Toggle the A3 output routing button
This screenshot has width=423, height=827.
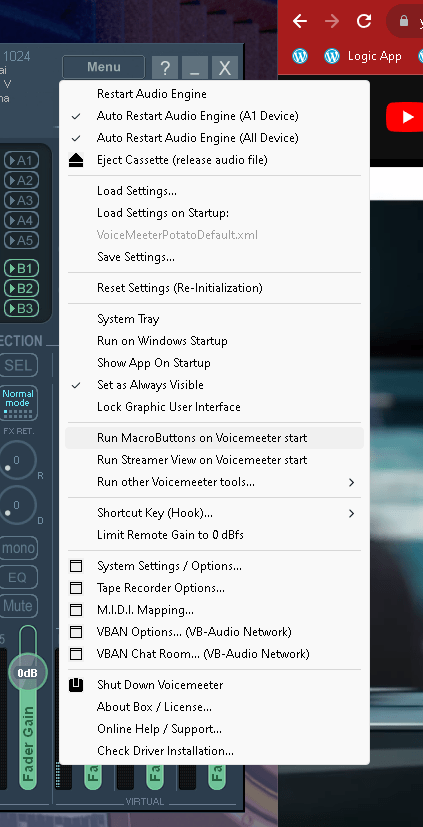pyautogui.click(x=21, y=200)
